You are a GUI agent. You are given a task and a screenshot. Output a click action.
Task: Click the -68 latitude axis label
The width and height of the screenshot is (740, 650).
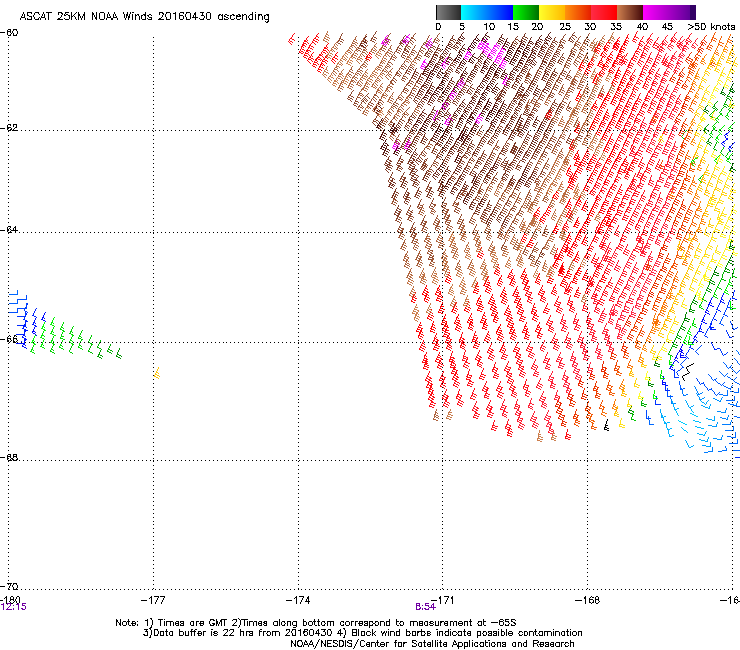pos(9,457)
